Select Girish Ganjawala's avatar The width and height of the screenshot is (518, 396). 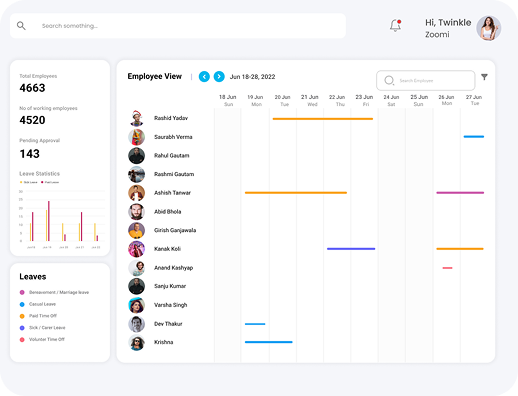(136, 230)
